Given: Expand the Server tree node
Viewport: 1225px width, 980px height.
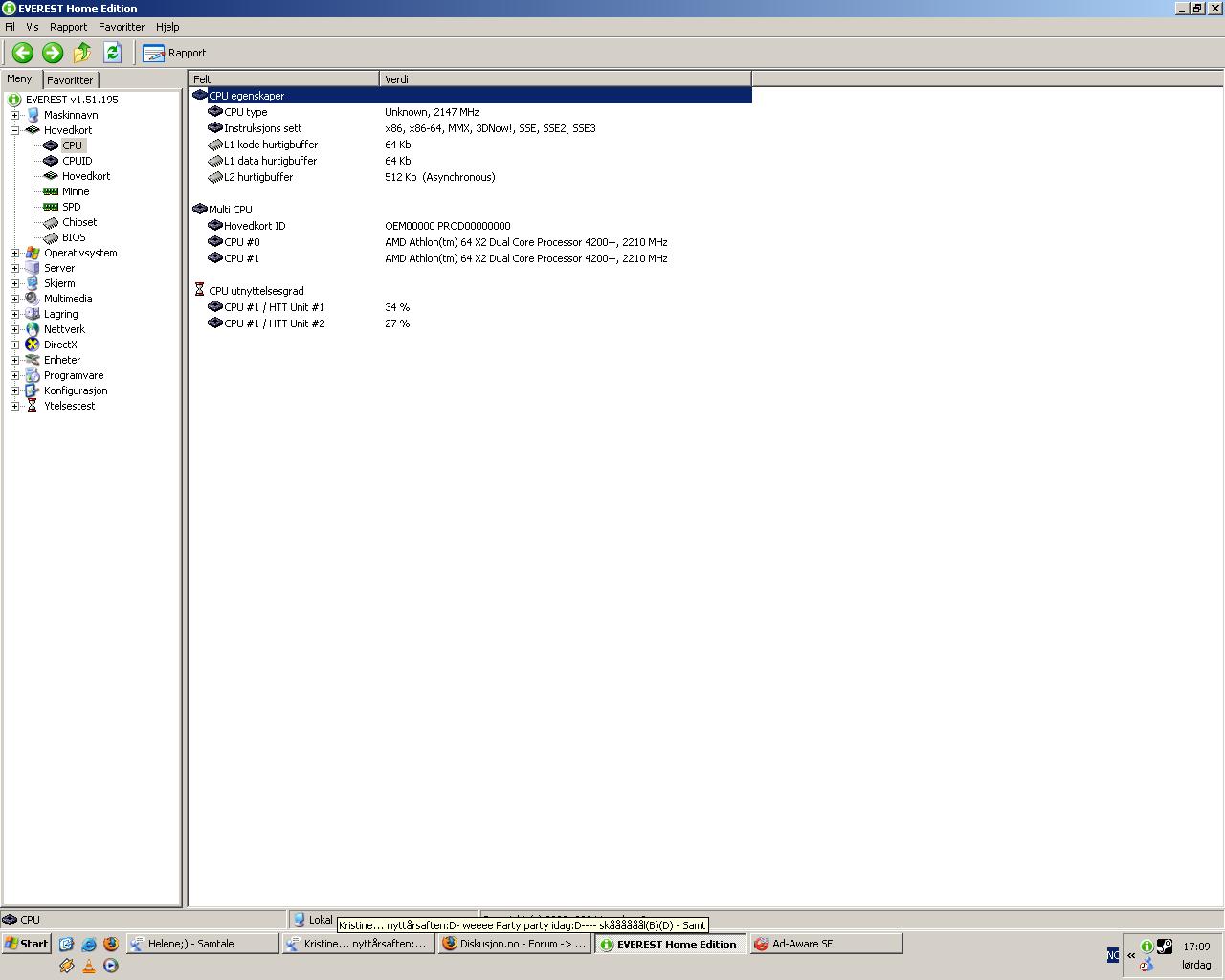Looking at the screenshot, I should point(14,268).
